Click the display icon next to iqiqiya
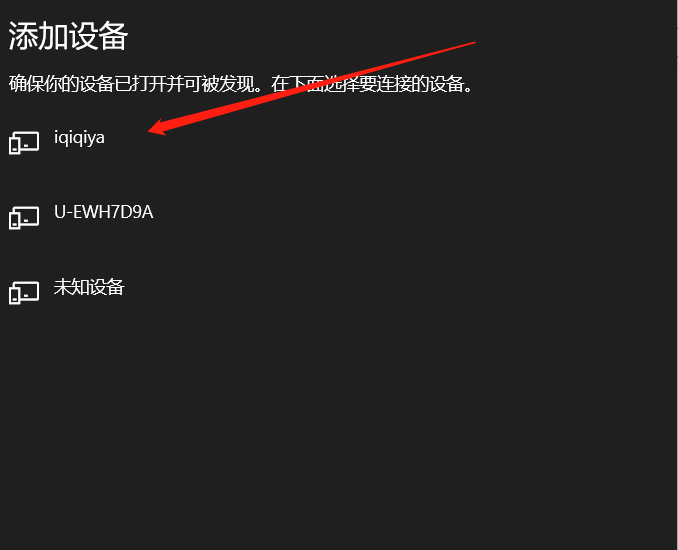The height and width of the screenshot is (550, 678). tap(24, 143)
